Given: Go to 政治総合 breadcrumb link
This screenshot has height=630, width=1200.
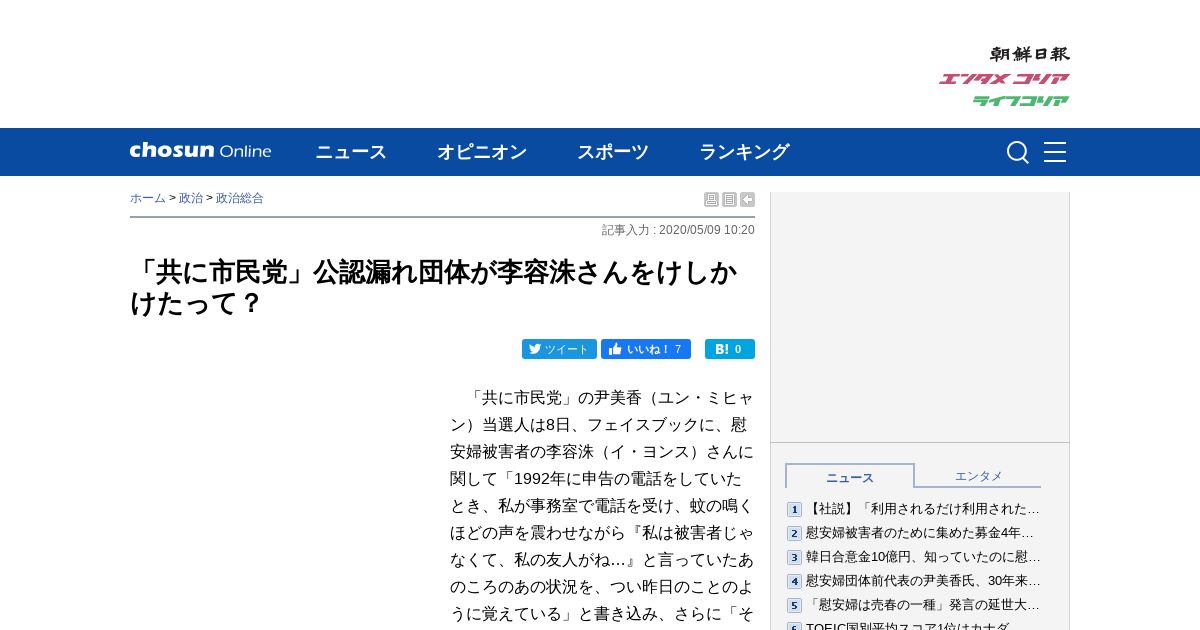Looking at the screenshot, I should [240, 198].
